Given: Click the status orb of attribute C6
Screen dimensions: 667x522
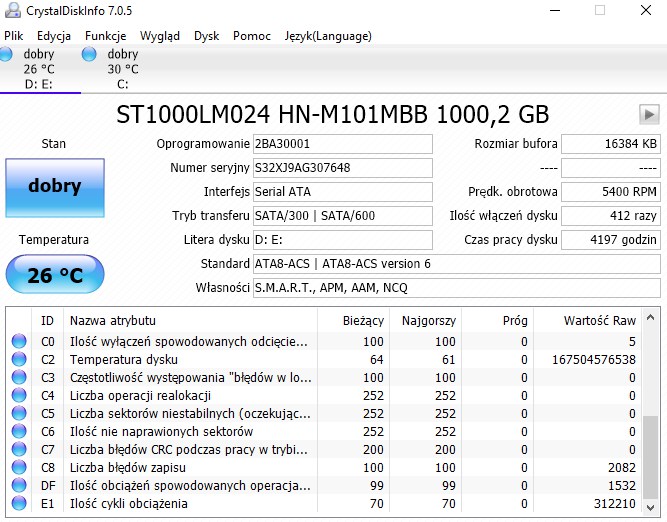Looking at the screenshot, I should coord(19,431).
